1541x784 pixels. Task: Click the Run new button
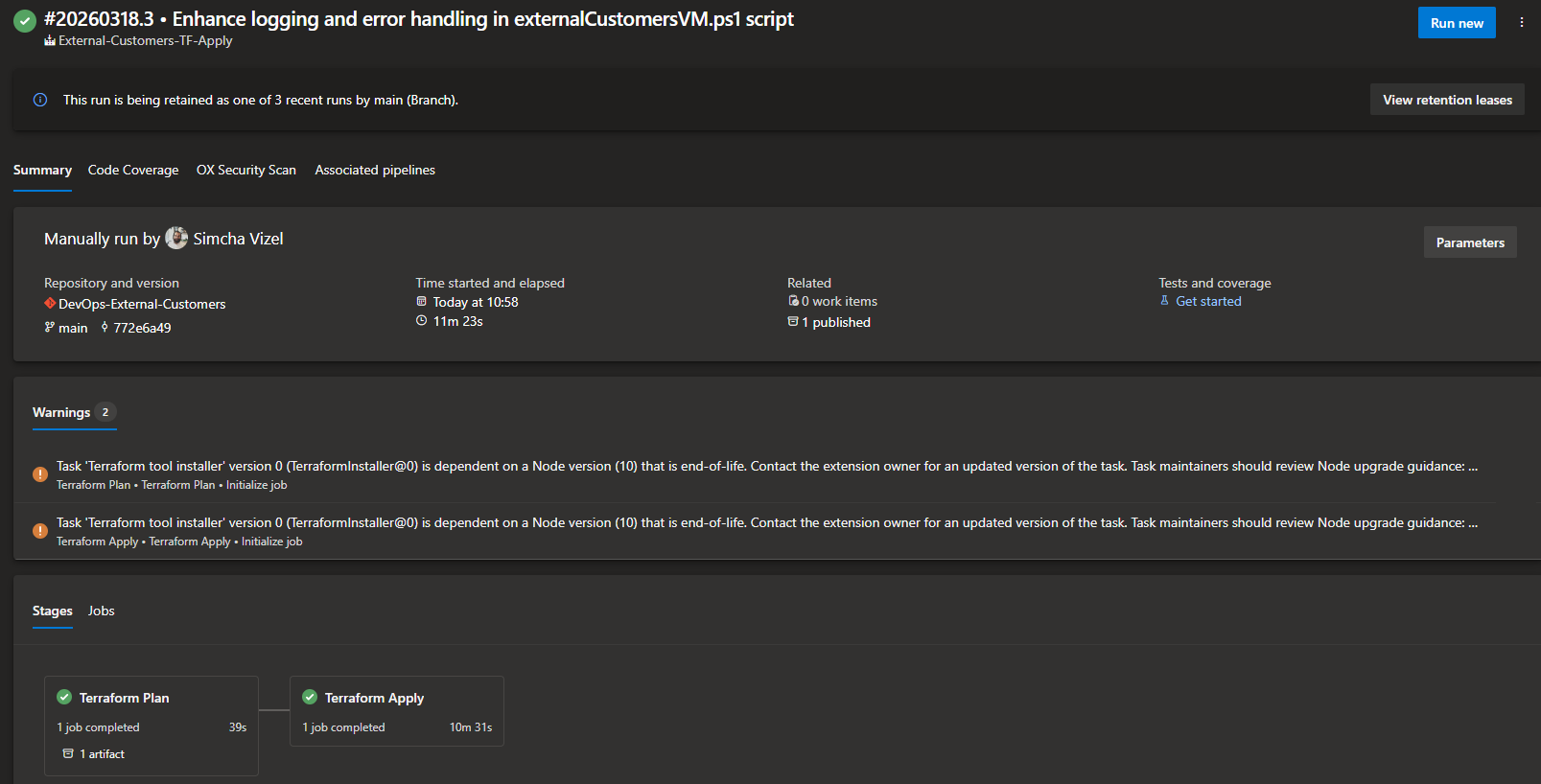(1456, 23)
